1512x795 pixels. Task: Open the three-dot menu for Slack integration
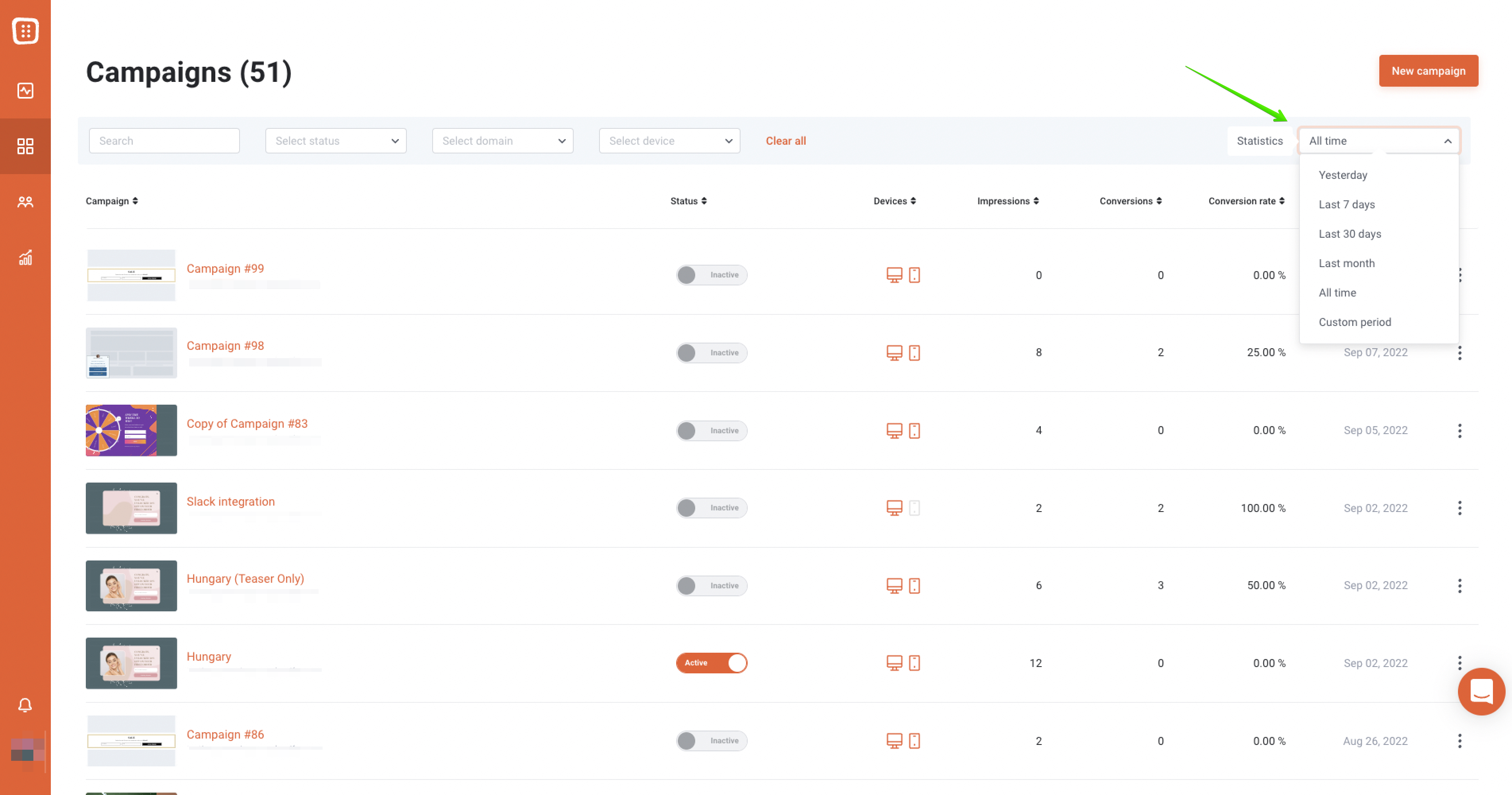[x=1459, y=508]
